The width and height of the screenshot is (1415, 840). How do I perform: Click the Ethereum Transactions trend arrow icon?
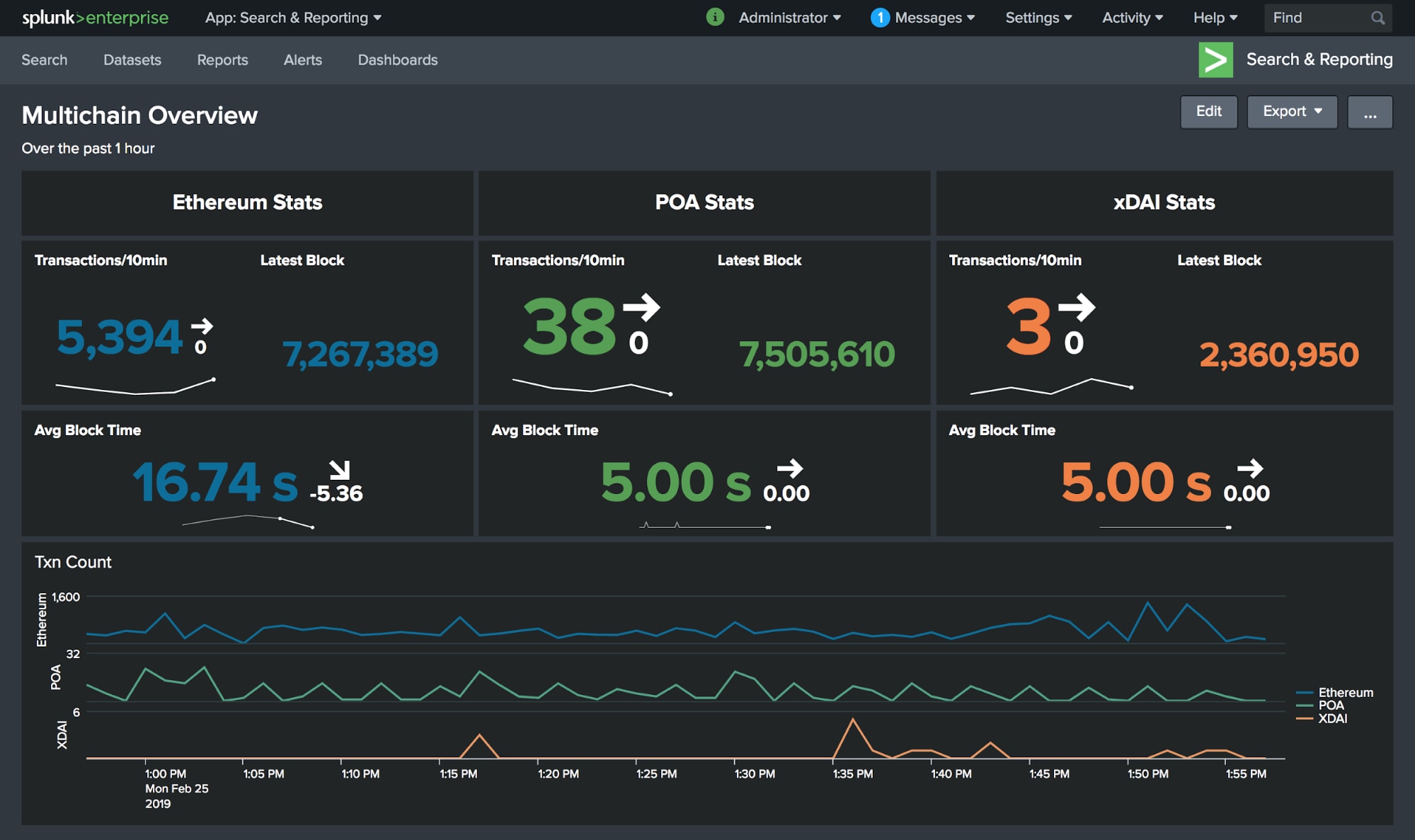(x=202, y=326)
